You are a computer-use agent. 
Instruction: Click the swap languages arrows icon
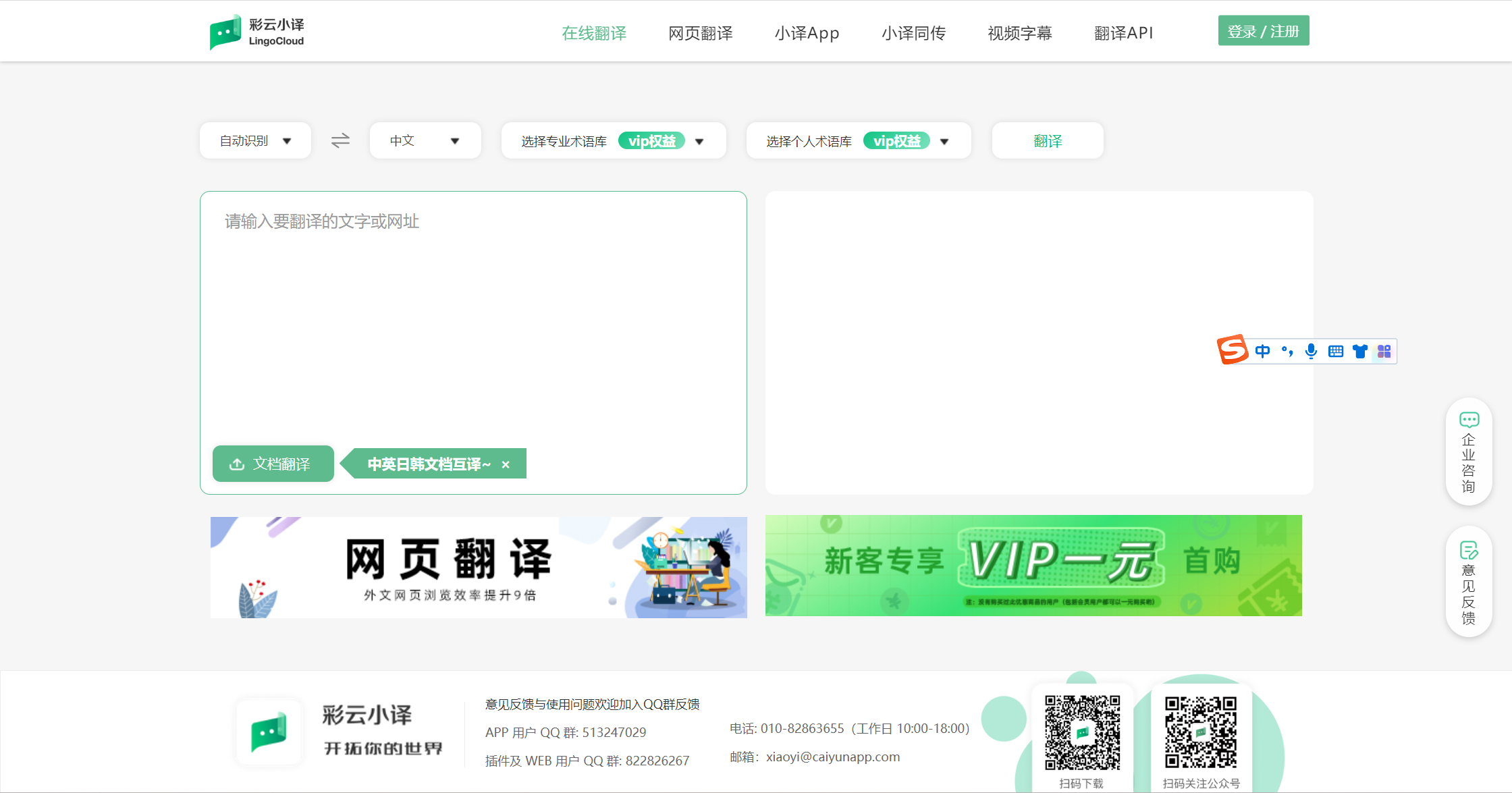(340, 140)
